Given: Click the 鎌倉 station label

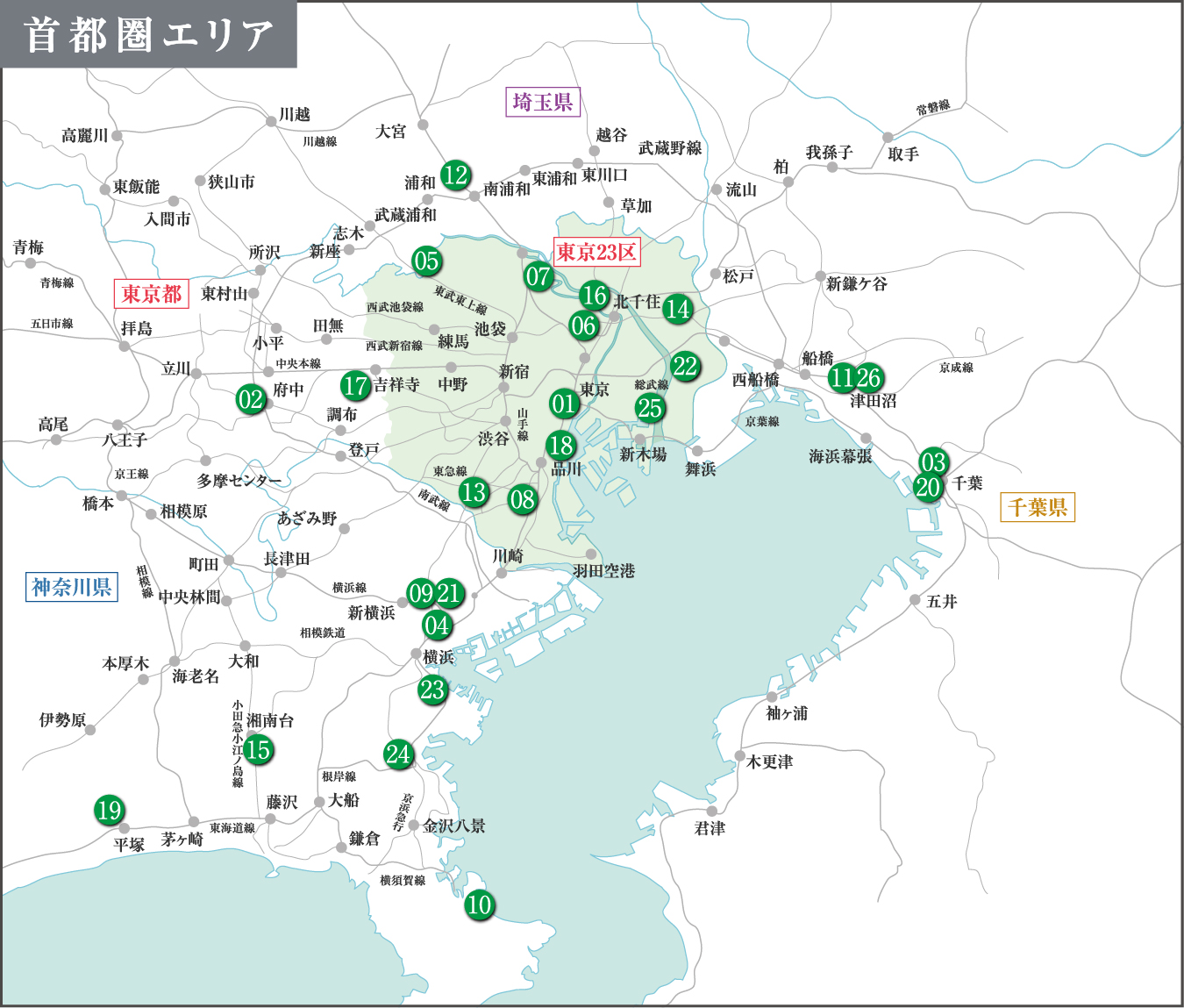Looking at the screenshot, I should click(x=365, y=839).
